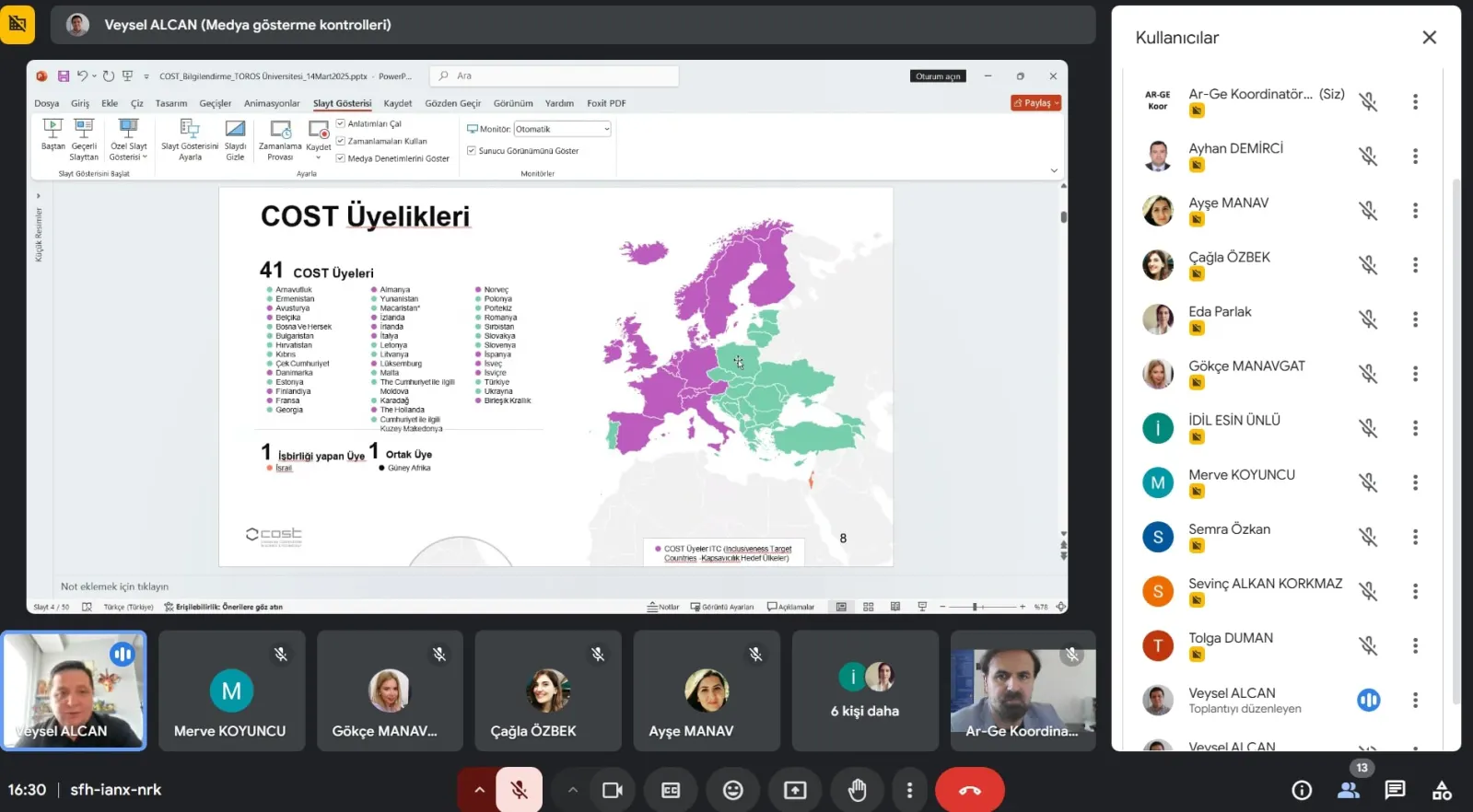Open the chat panel icon
Viewport: 1473px width, 812px height.
[1395, 790]
